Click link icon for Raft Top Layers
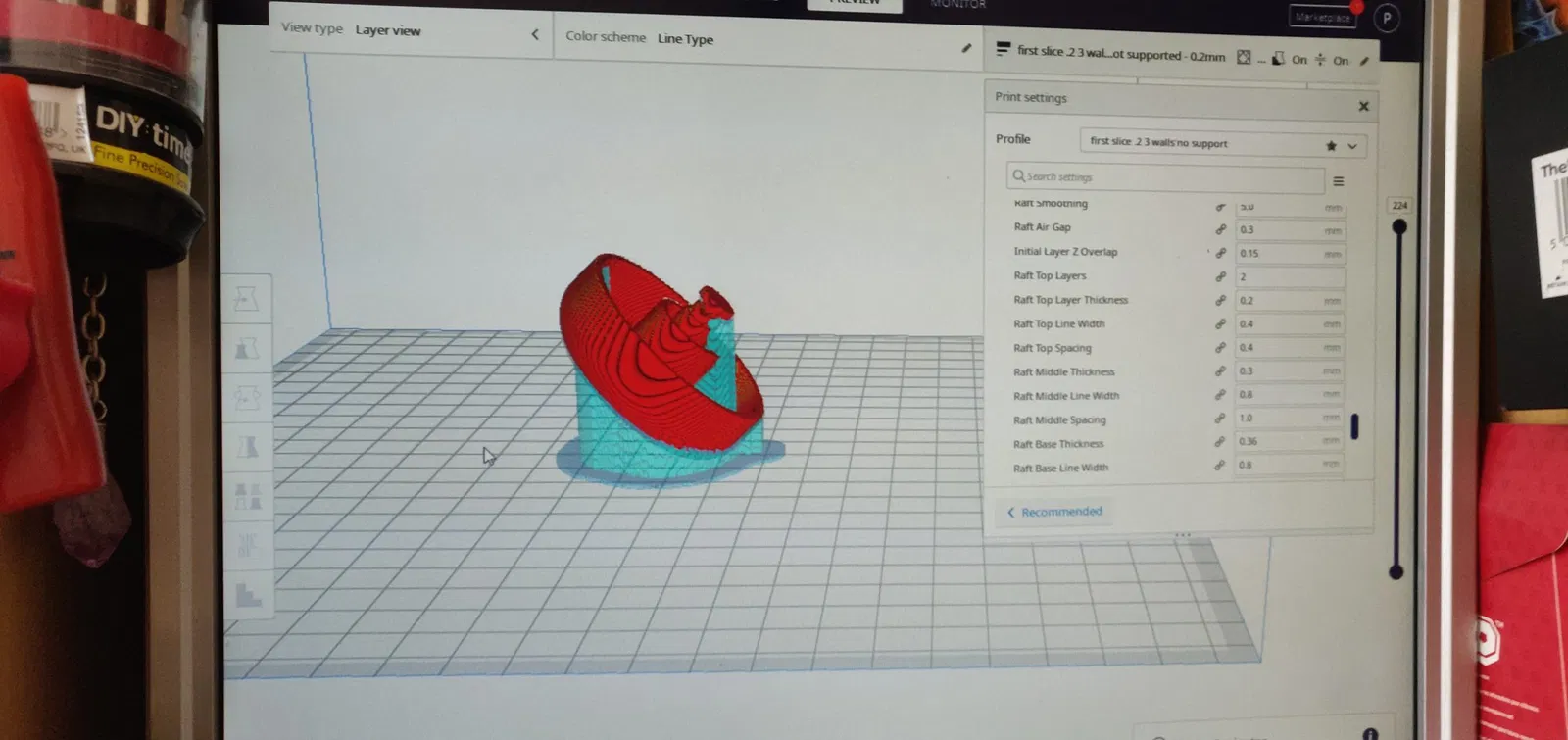 tap(1221, 276)
